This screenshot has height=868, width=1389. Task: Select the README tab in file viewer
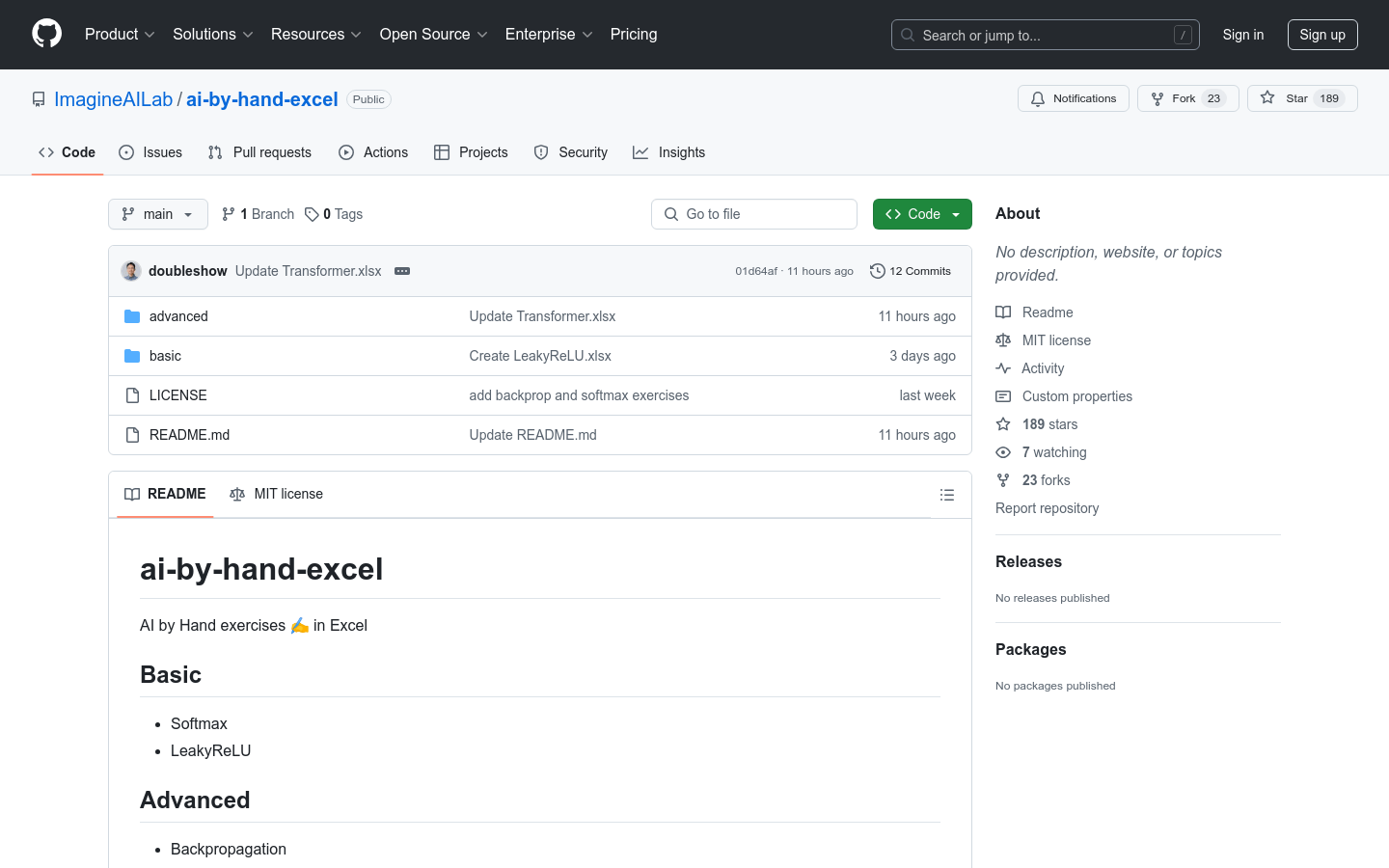pyautogui.click(x=165, y=494)
